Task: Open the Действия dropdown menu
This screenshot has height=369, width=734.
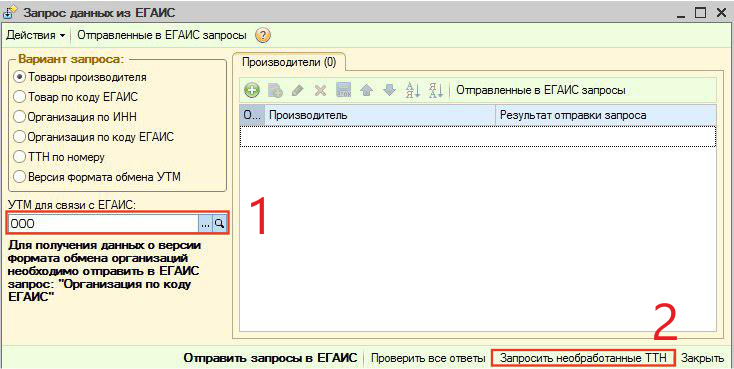Action: click(36, 36)
